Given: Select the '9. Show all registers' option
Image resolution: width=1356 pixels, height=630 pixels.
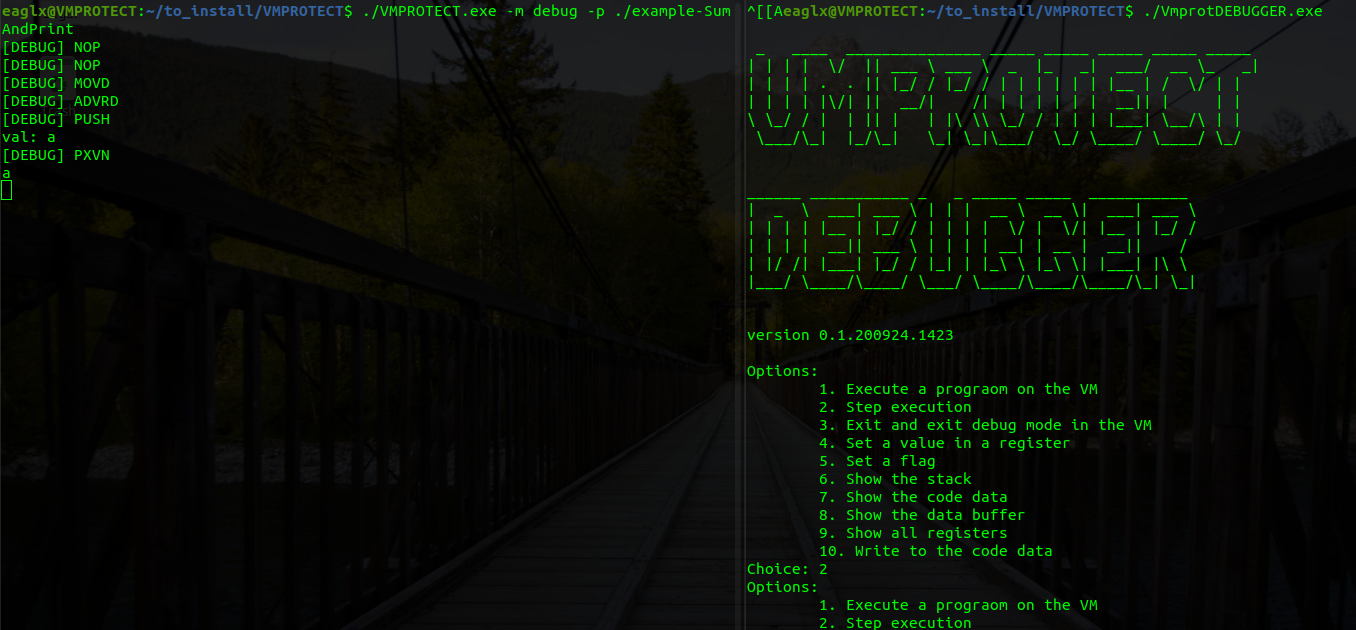Looking at the screenshot, I should (913, 533).
